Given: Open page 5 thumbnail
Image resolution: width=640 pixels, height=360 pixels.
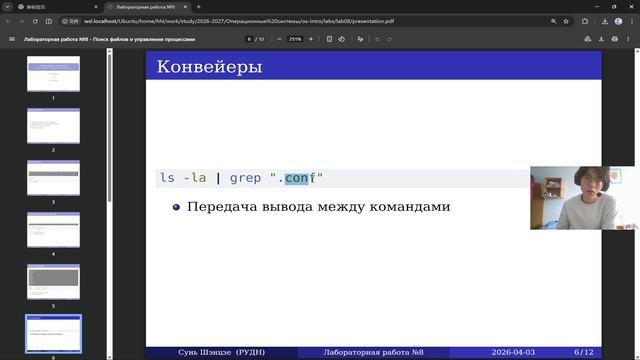Looking at the screenshot, I should (53, 282).
